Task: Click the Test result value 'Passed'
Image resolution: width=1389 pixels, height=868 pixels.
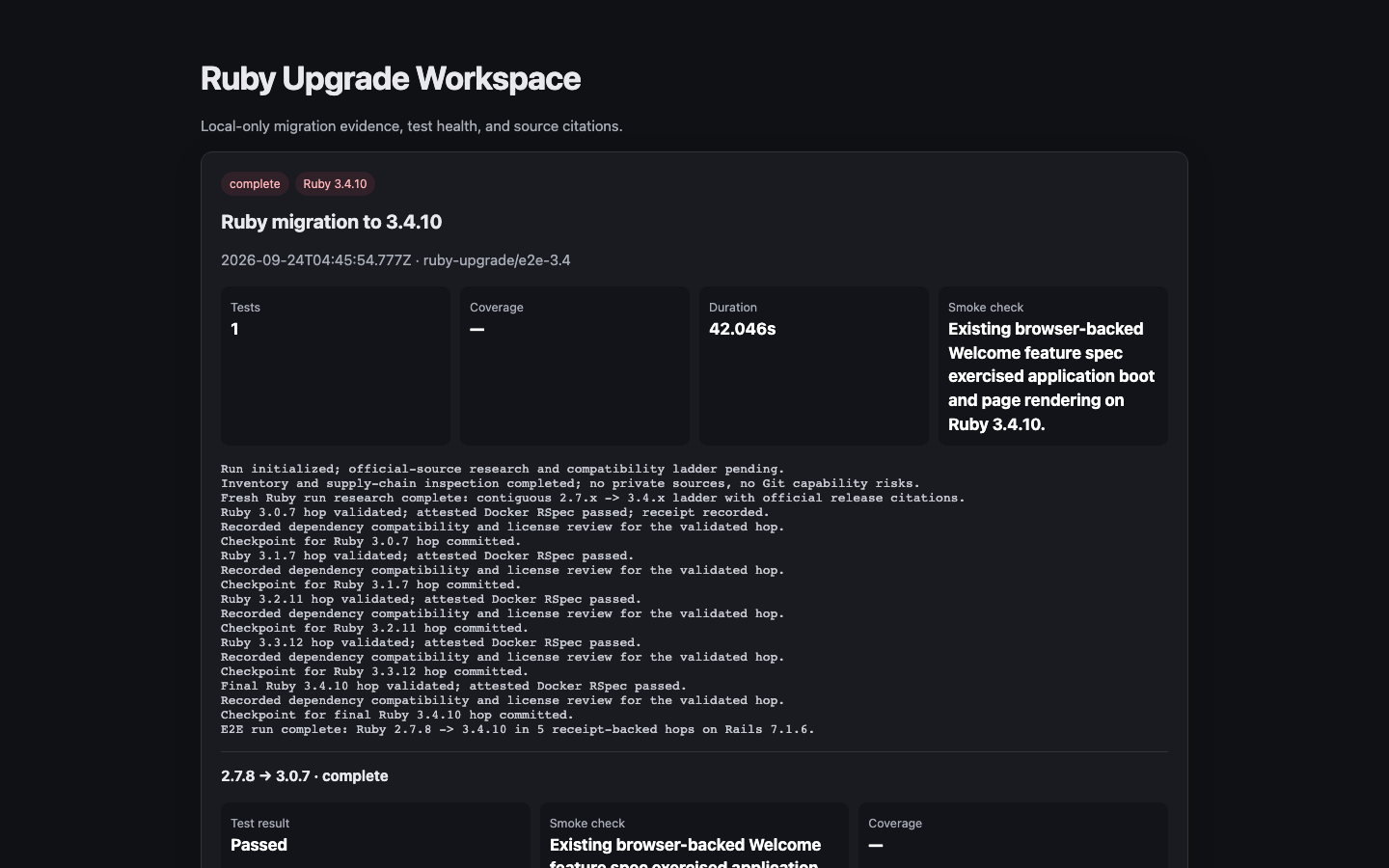Action: point(259,845)
